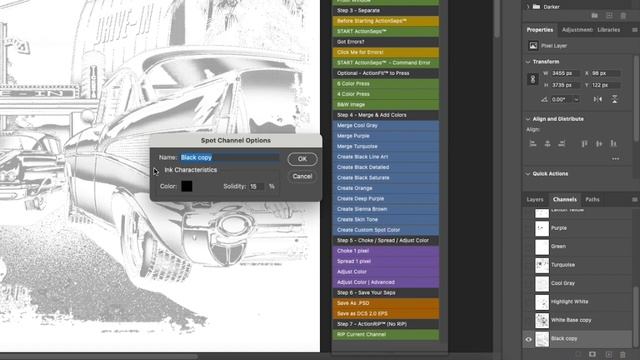Click Create Black Line Art action

(x=386, y=157)
